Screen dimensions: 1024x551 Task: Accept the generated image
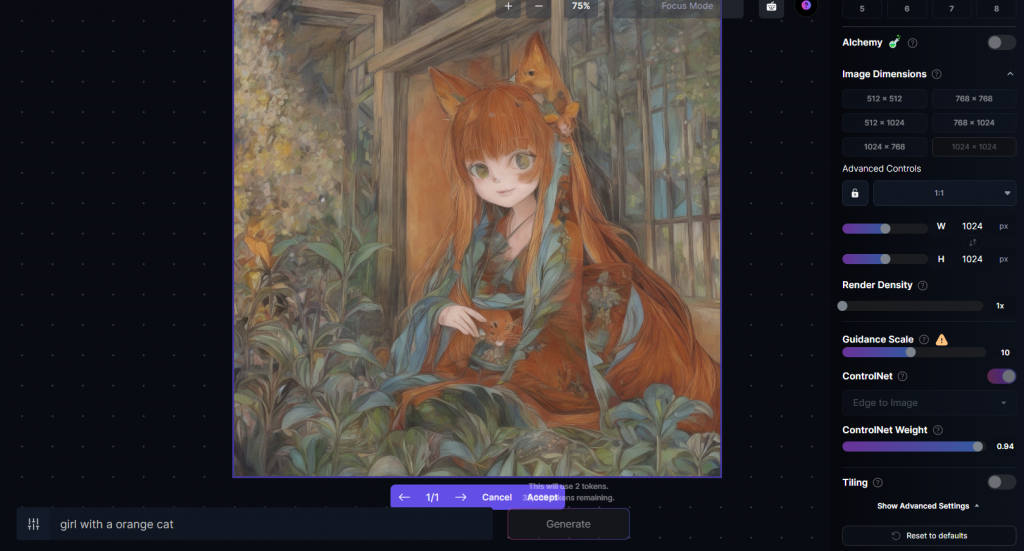(543, 497)
